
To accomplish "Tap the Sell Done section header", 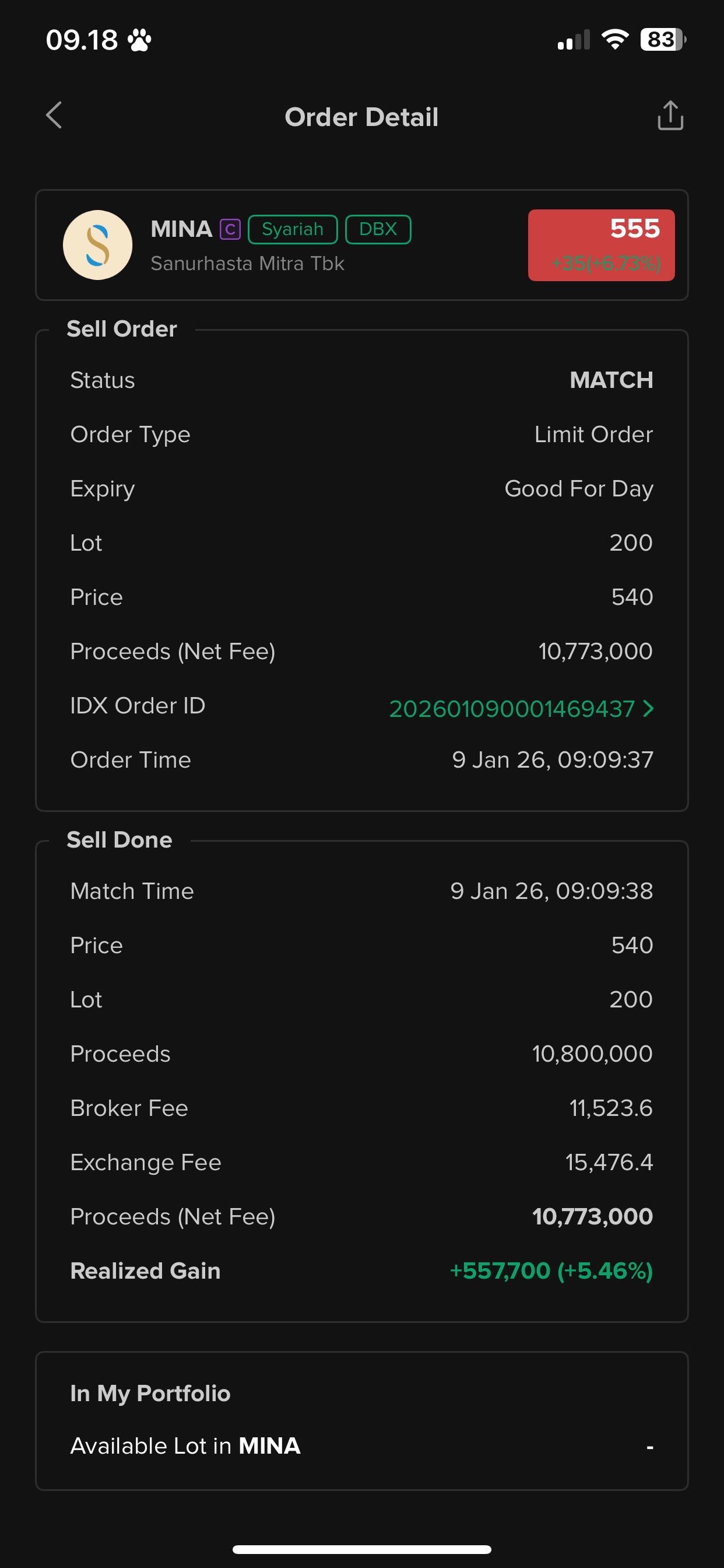I will coord(120,840).
